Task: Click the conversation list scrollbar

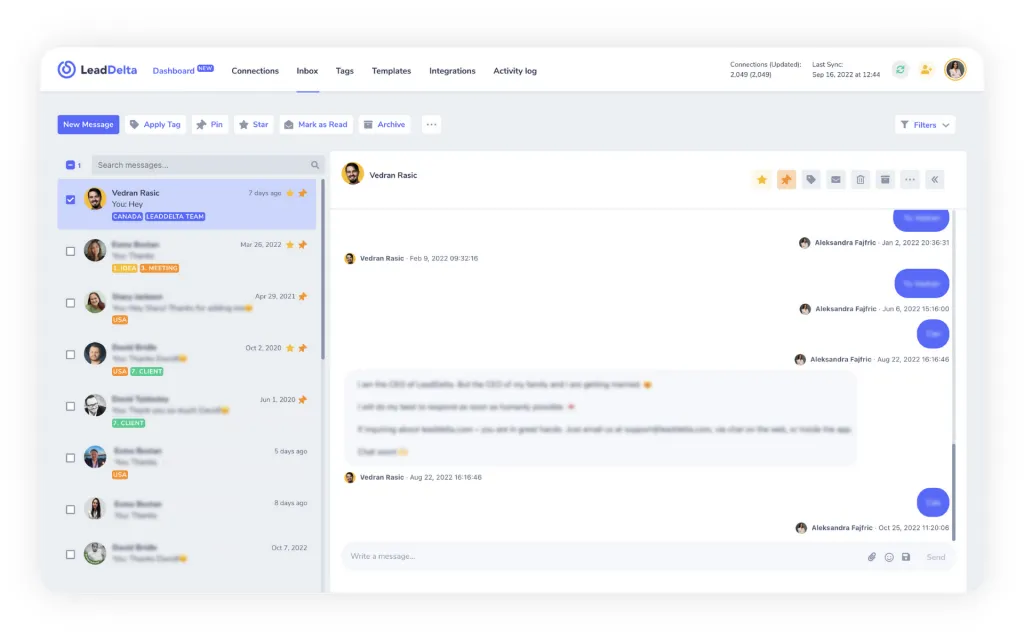Action: (x=323, y=269)
